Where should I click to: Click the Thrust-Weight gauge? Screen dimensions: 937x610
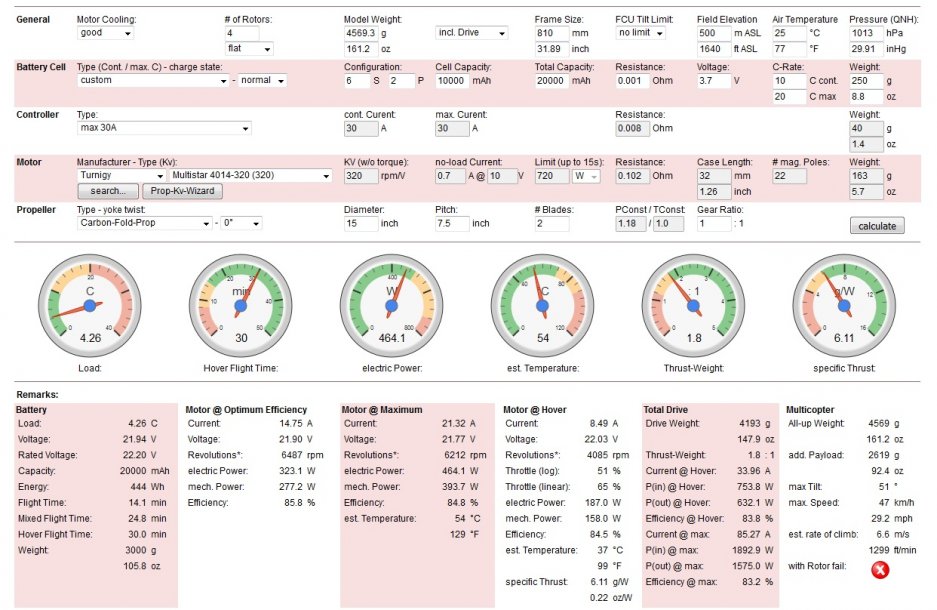point(693,304)
